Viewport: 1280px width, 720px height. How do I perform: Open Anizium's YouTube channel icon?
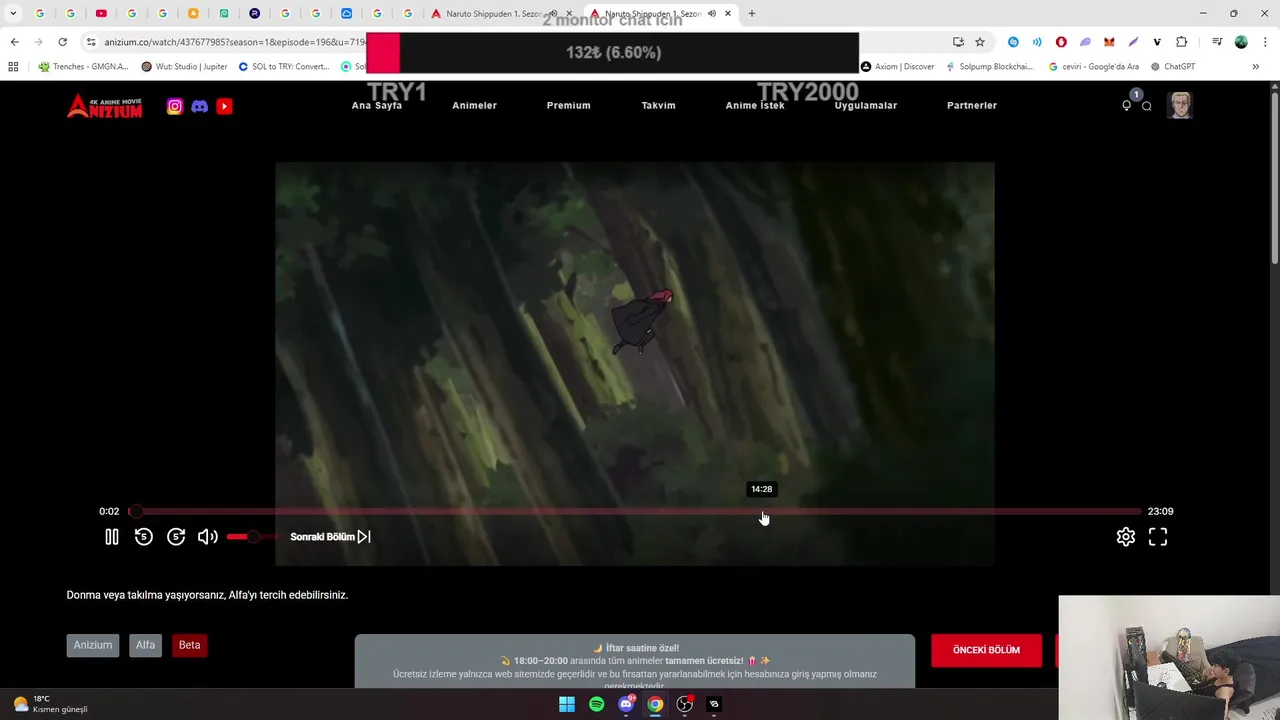224,106
